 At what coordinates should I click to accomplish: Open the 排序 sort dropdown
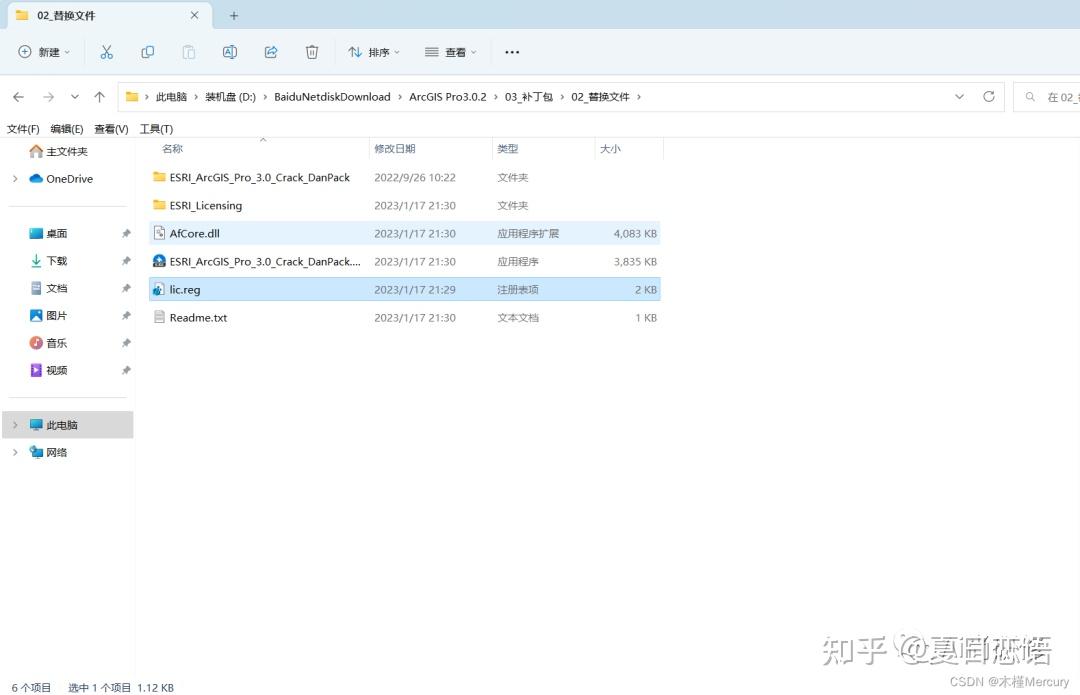tap(373, 52)
